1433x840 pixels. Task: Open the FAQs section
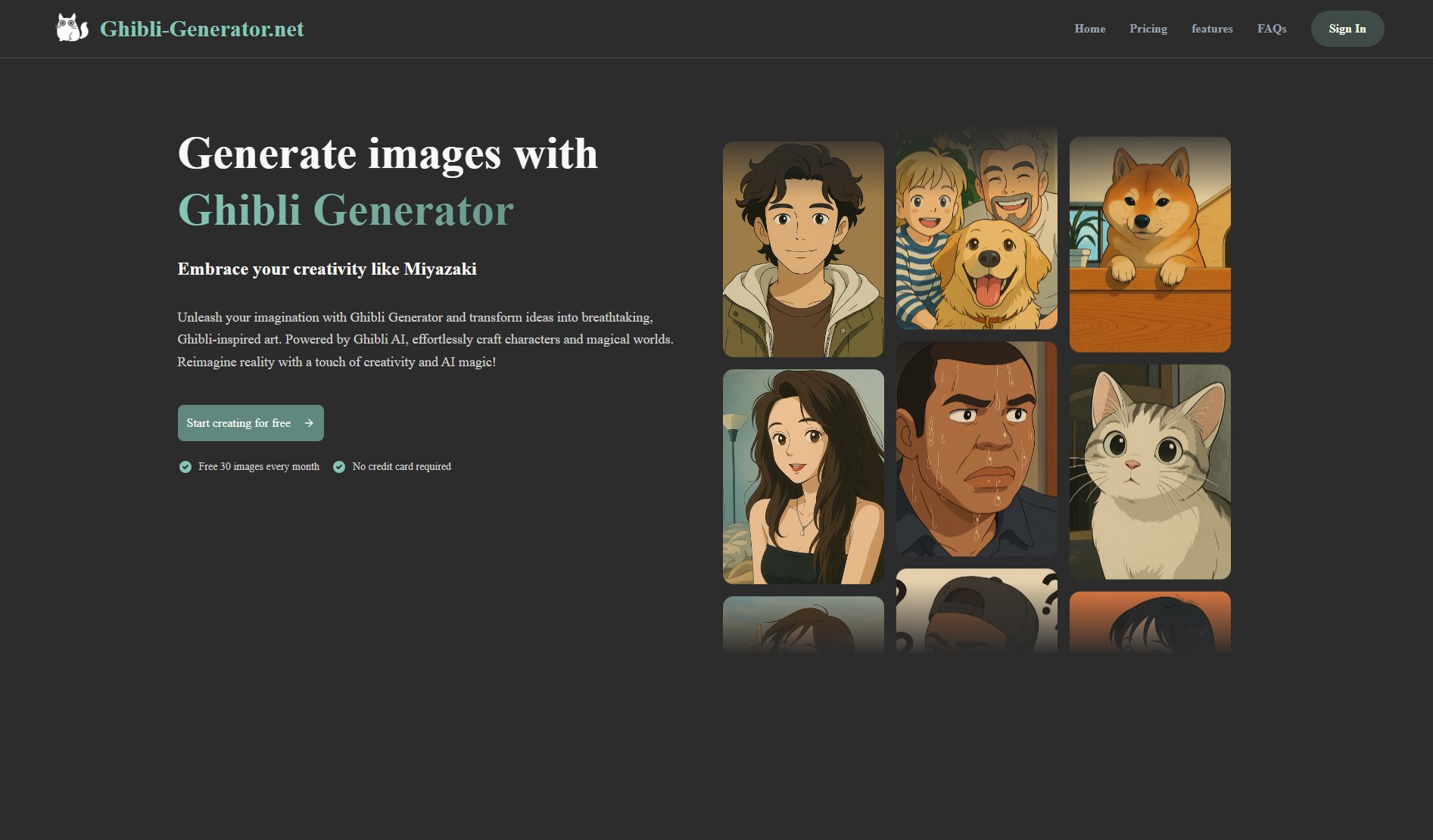coord(1272,29)
